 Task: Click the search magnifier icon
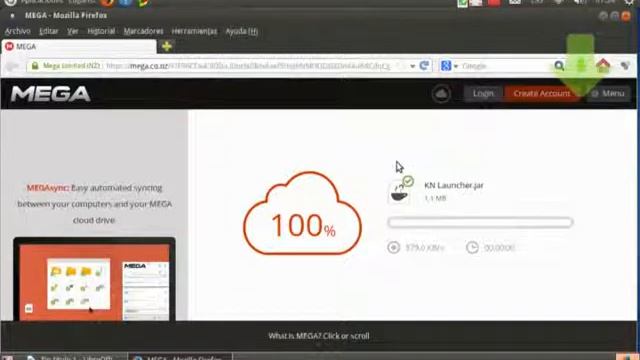tap(559, 66)
